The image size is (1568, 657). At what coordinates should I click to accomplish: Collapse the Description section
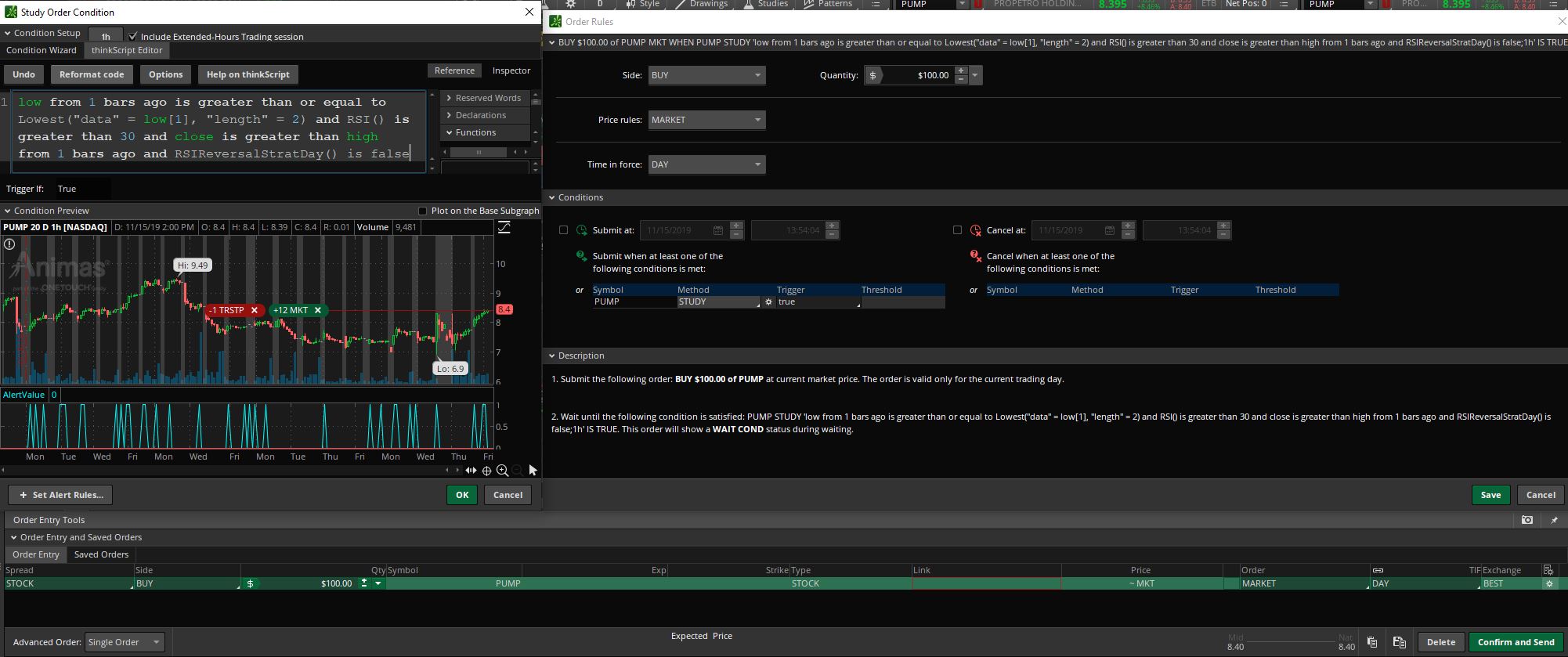(x=552, y=356)
